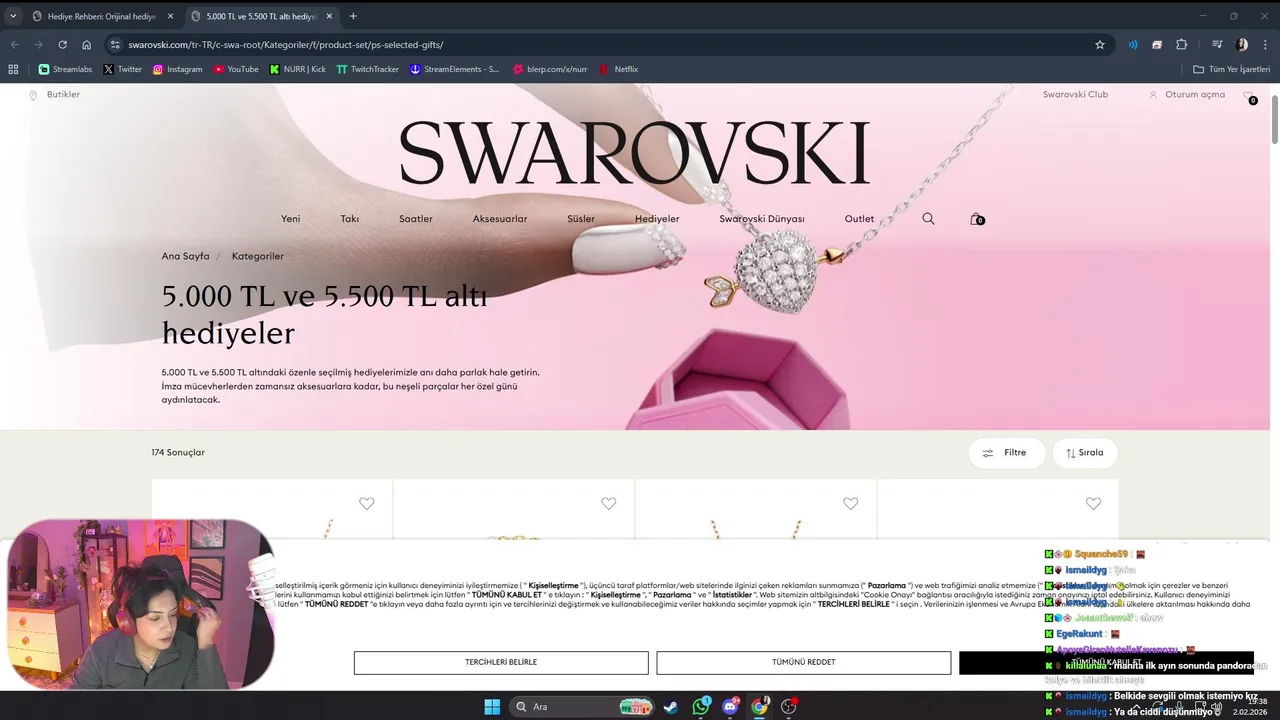Close the Hediye Rehberi tab

pyautogui.click(x=170, y=16)
